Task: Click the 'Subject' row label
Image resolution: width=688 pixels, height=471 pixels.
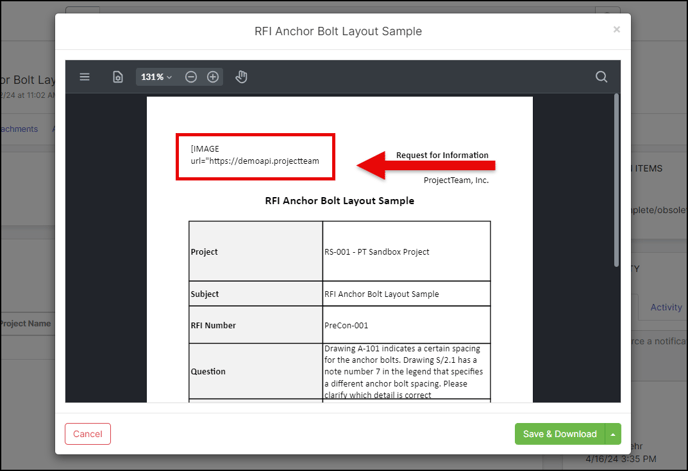Action: pos(204,294)
